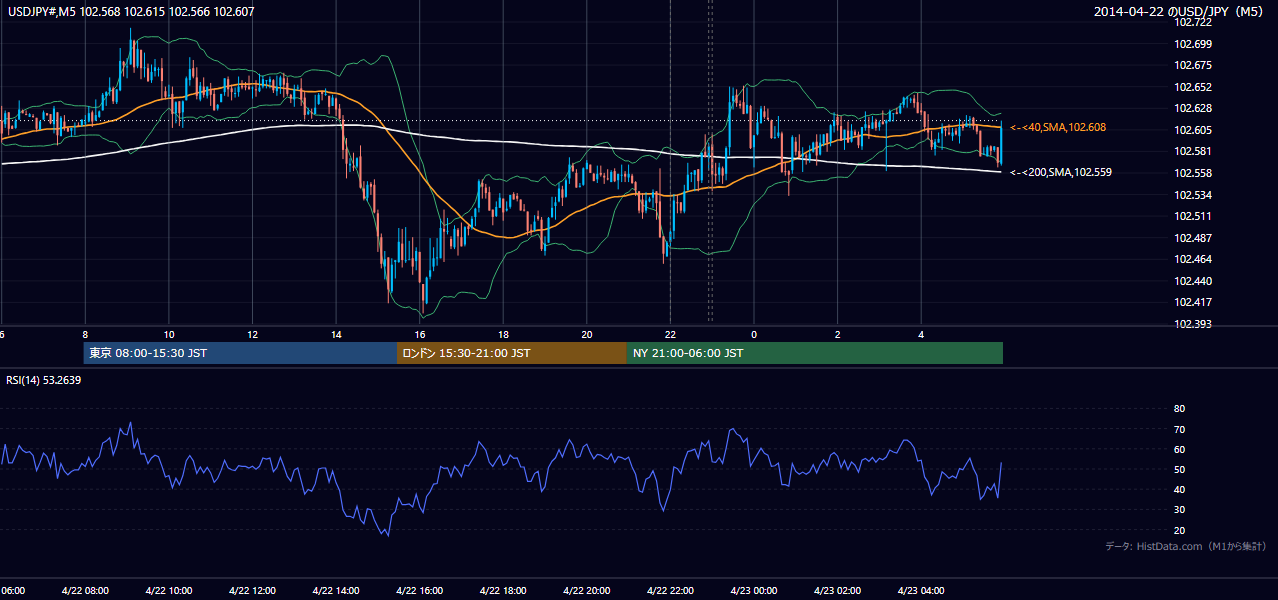The height and width of the screenshot is (600, 1278).
Task: Click RSI axis level 50
Action: (1179, 469)
